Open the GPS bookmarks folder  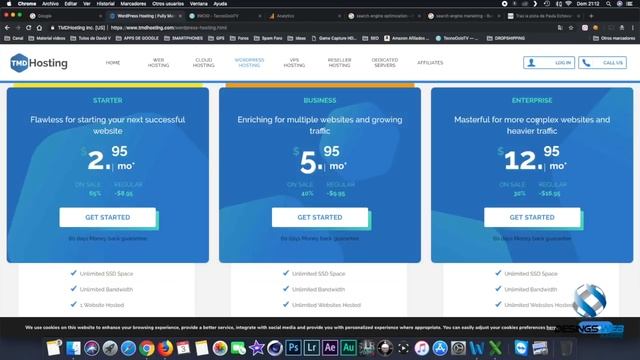[x=216, y=38]
